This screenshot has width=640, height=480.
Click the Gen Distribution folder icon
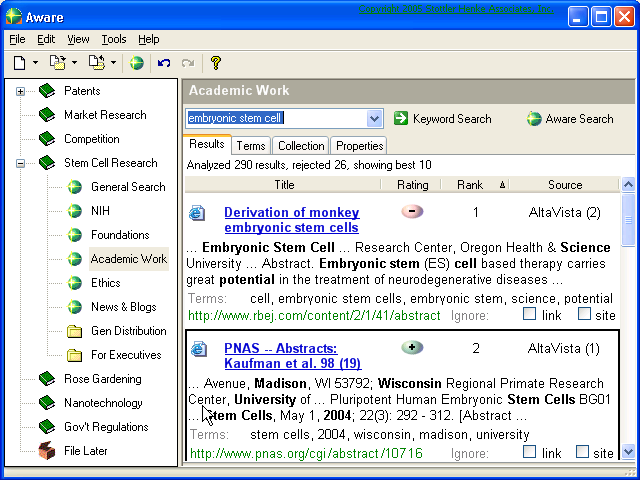tap(74, 331)
